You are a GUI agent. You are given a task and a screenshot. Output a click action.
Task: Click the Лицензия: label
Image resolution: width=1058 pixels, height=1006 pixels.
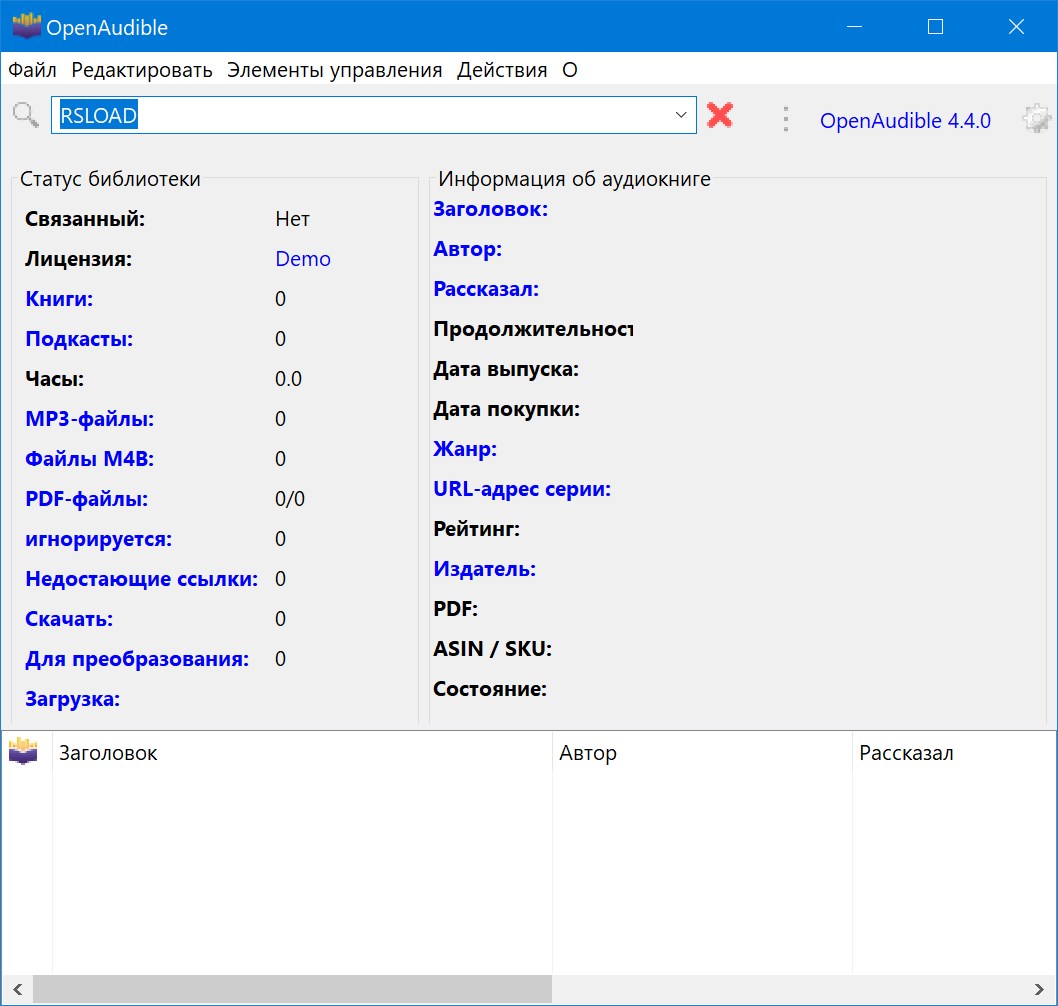(x=79, y=259)
